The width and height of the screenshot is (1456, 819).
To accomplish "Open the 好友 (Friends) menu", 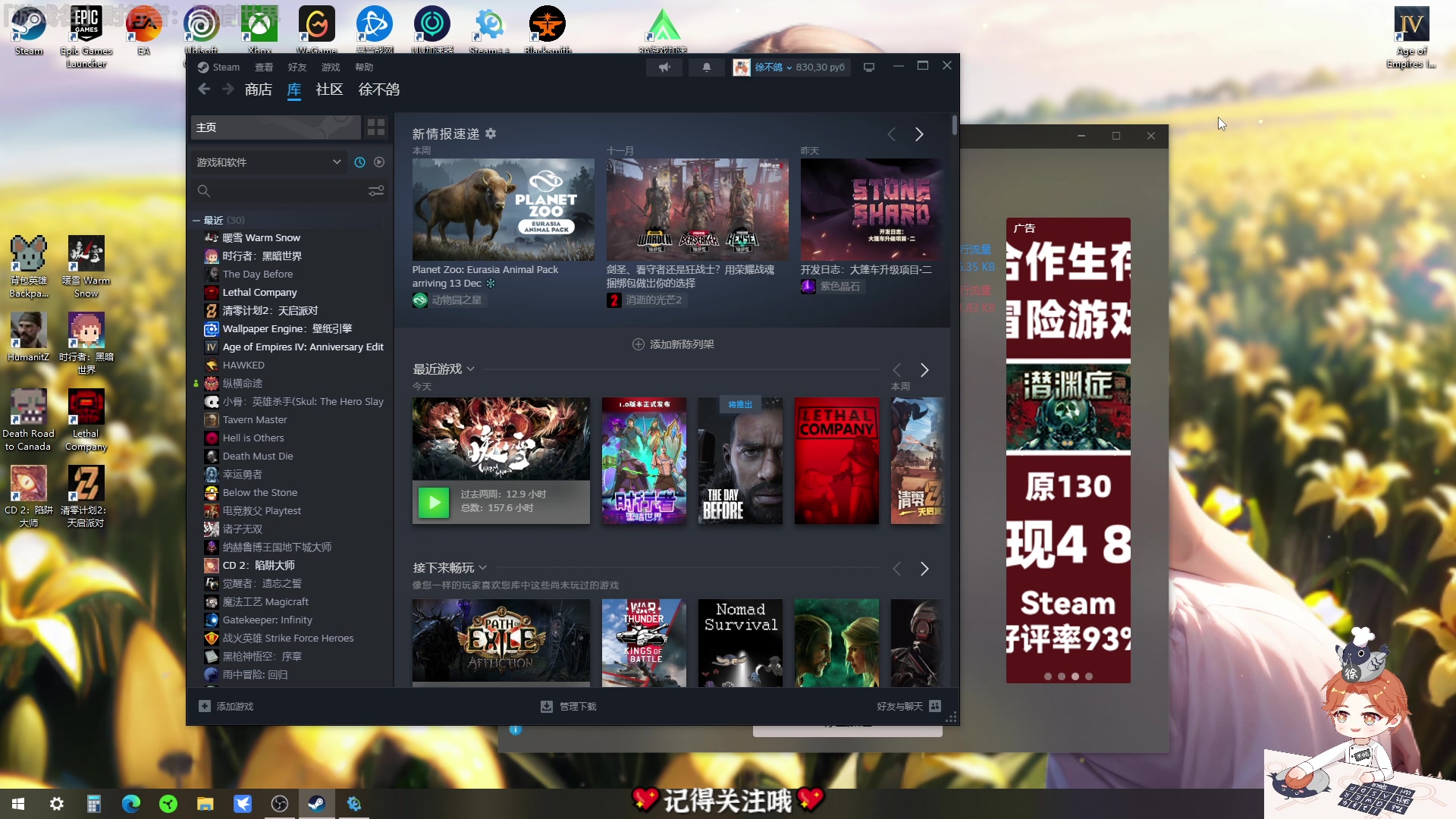I will [x=297, y=67].
